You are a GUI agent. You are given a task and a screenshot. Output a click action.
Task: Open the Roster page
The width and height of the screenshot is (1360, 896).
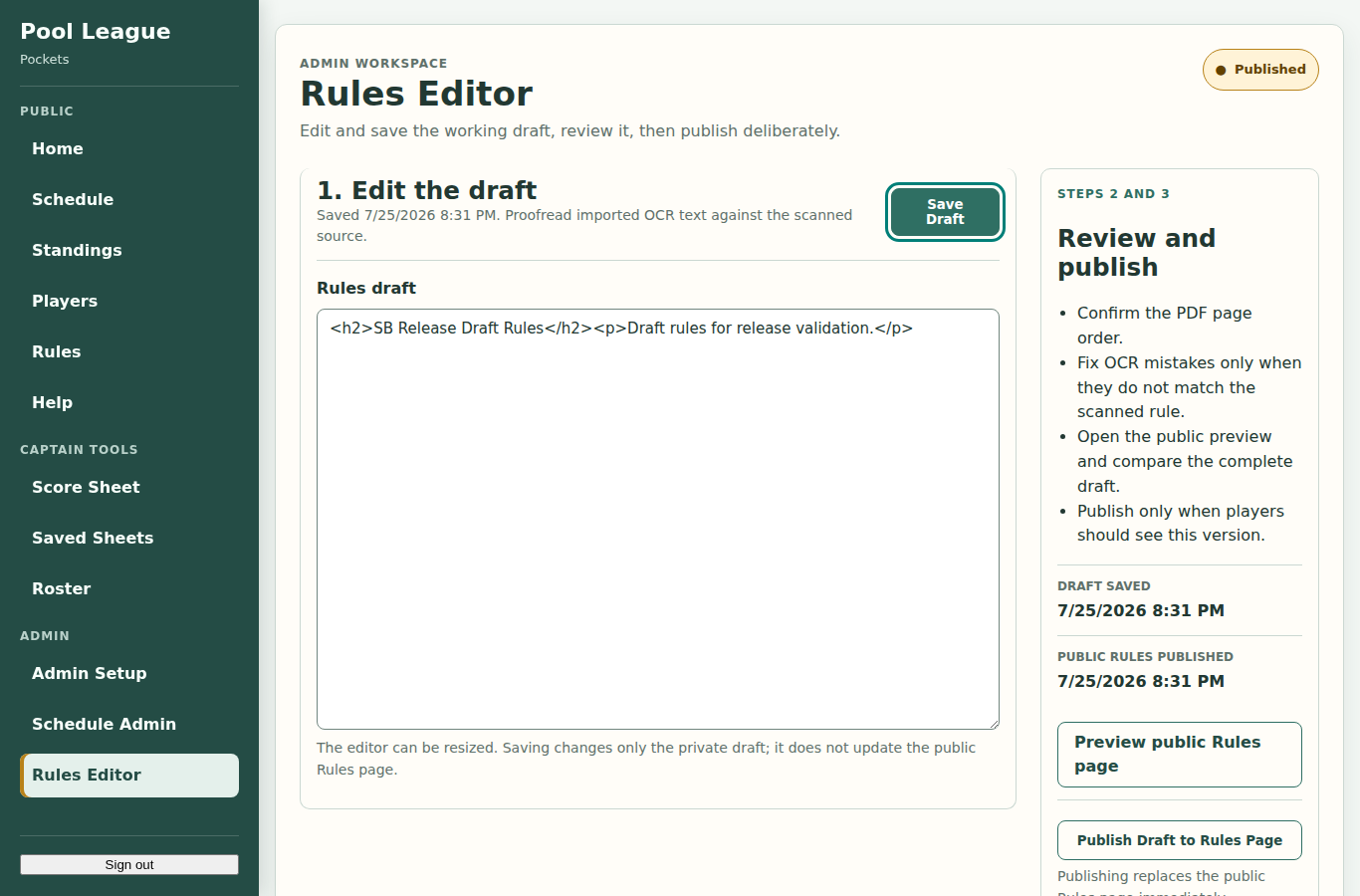coord(129,588)
